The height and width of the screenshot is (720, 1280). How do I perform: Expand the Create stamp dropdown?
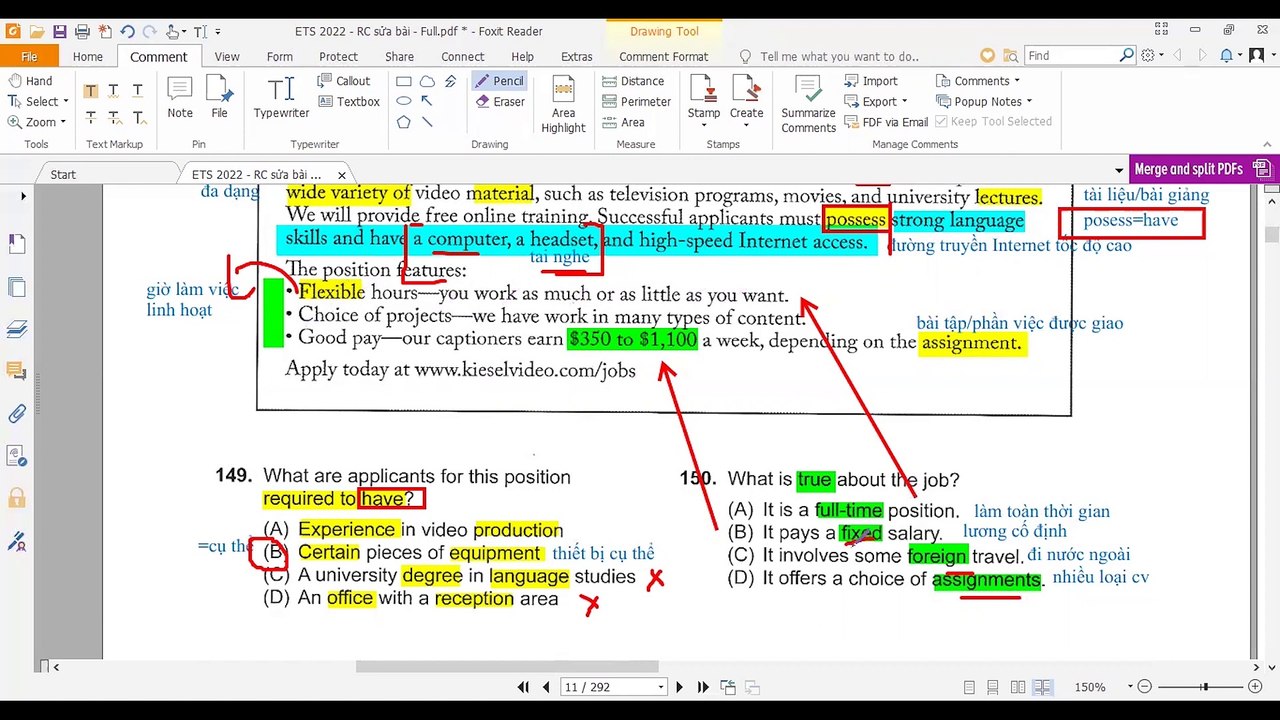pyautogui.click(x=746, y=124)
